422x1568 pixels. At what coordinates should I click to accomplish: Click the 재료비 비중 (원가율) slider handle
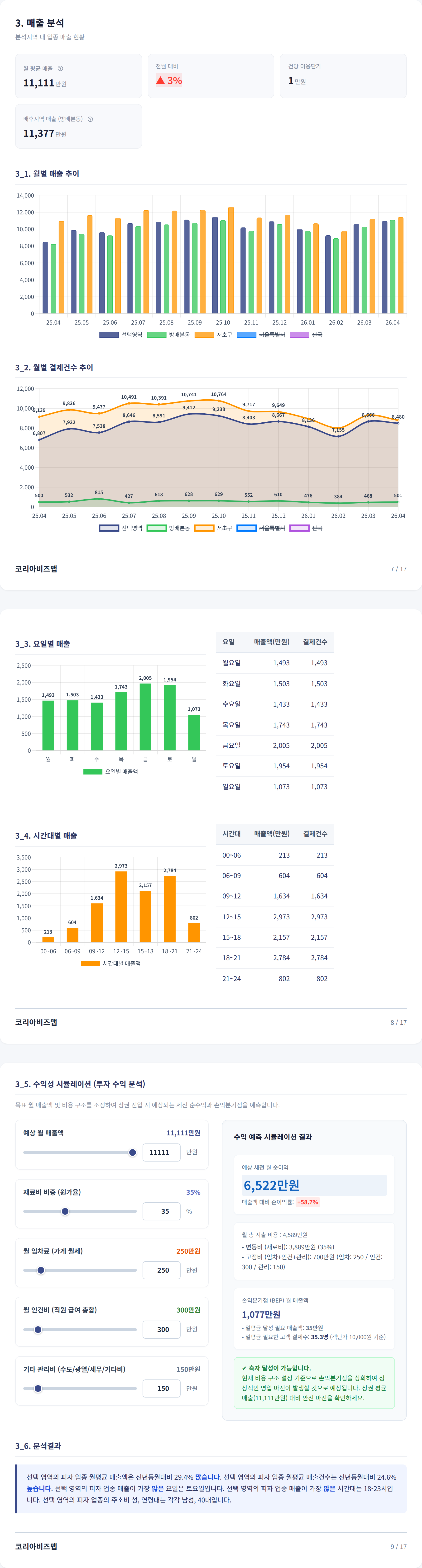tap(65, 1211)
